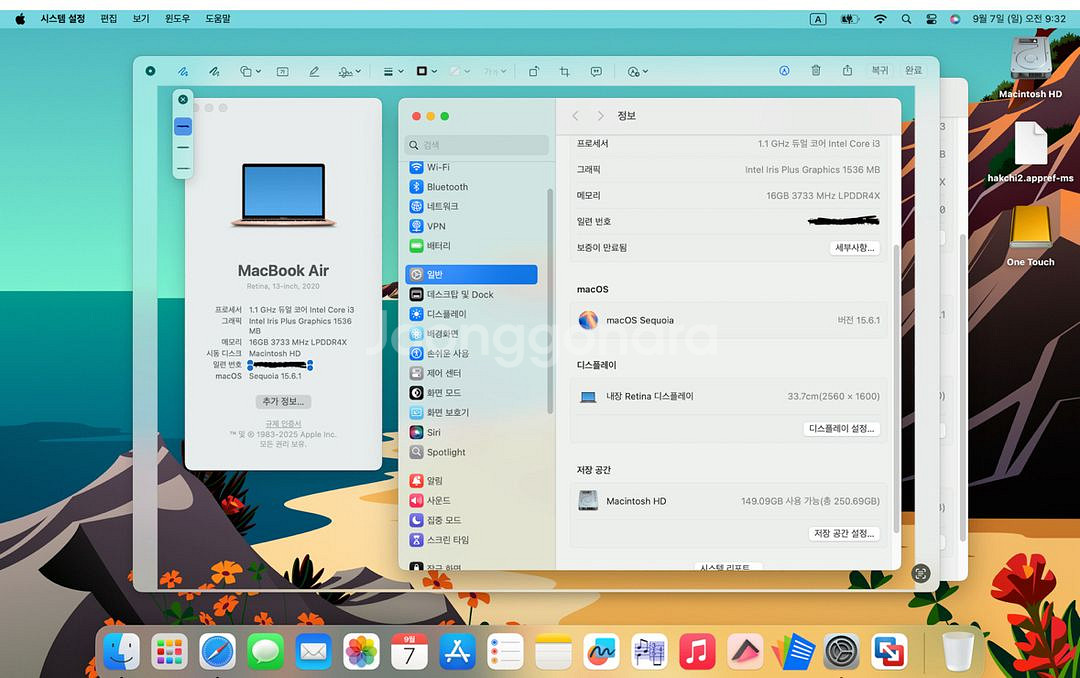
Task: Expand the Shapes tool dropdown
Action: pos(250,72)
